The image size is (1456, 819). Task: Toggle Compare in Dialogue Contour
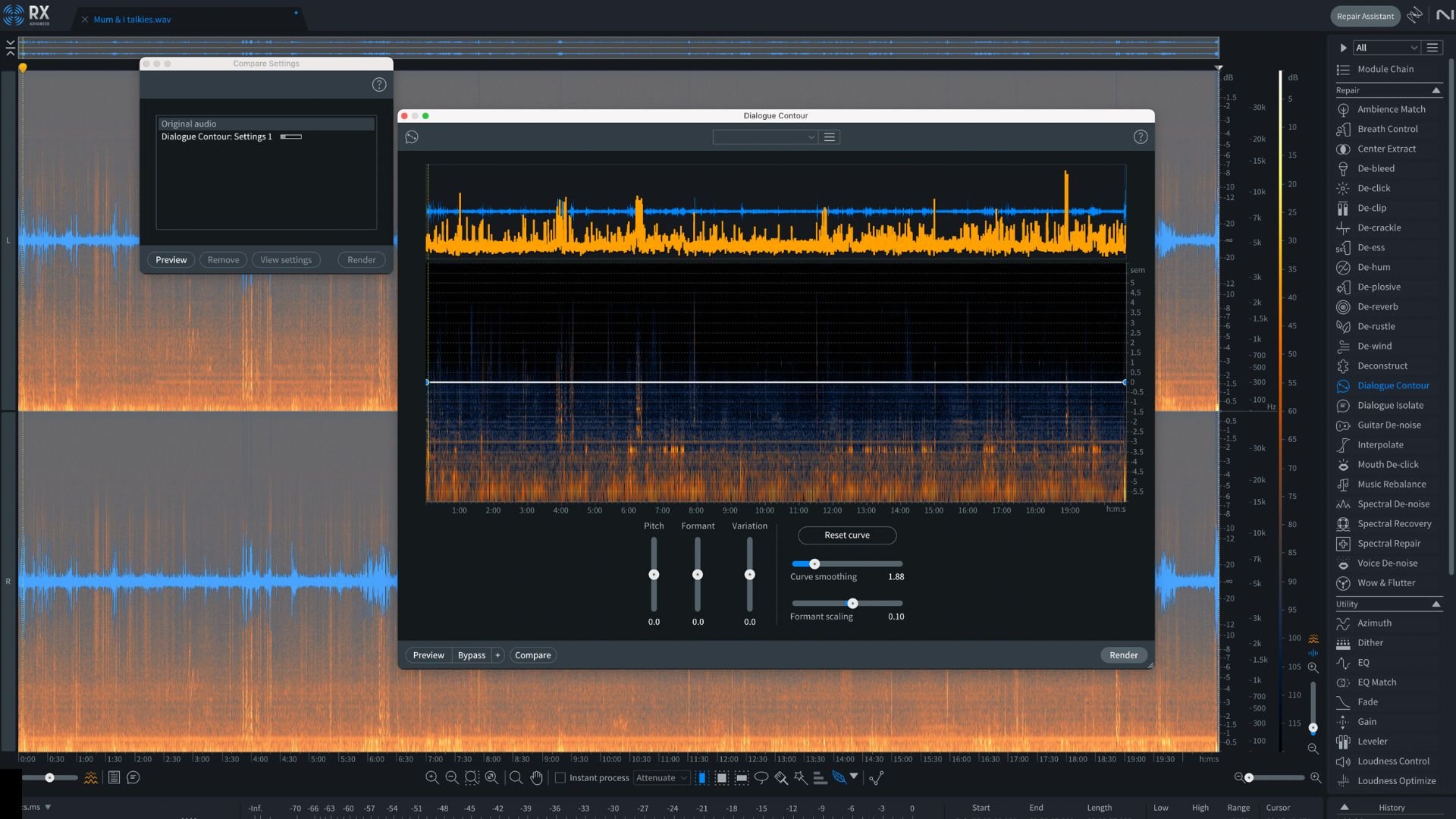point(532,655)
